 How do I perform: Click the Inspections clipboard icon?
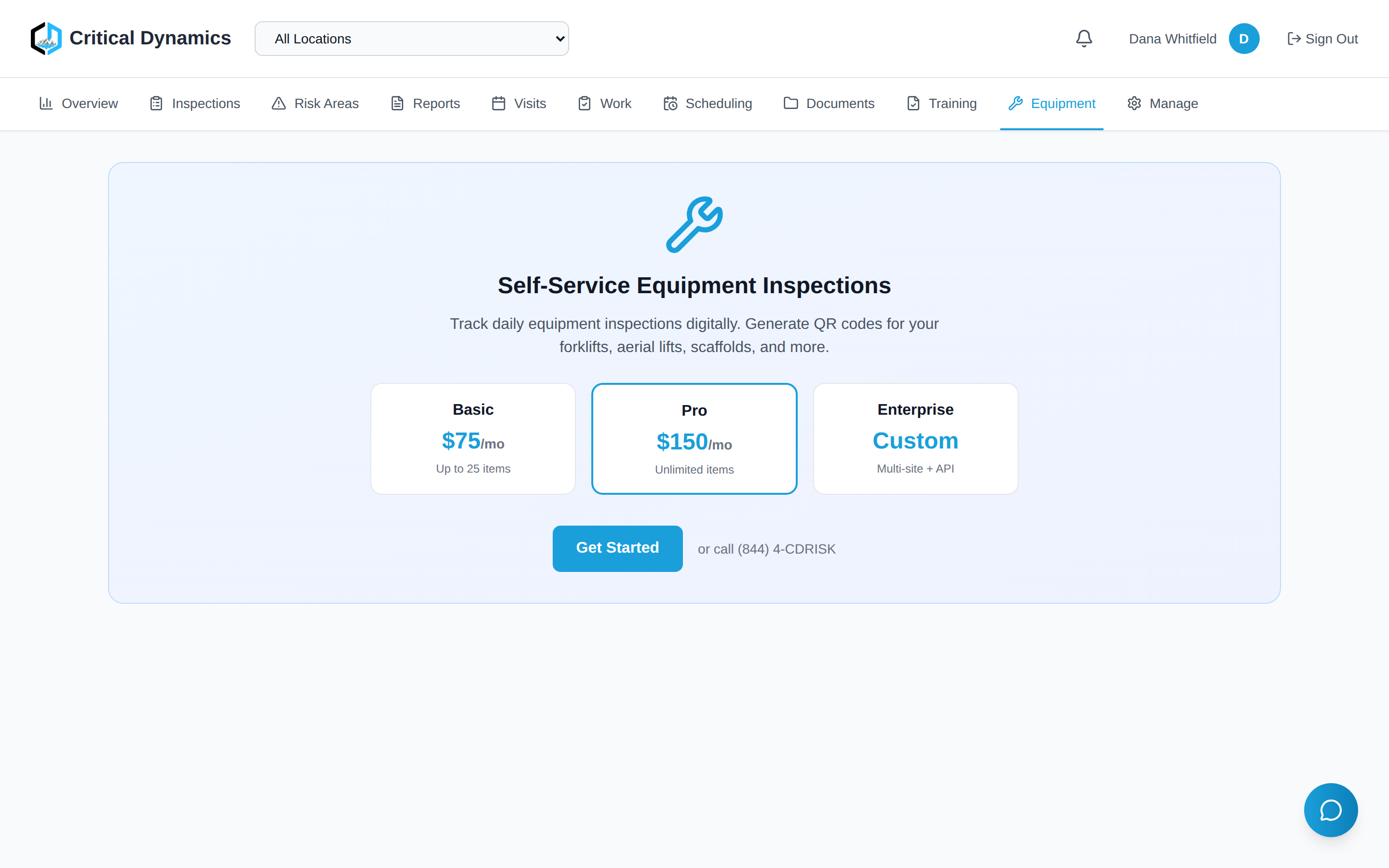pyautogui.click(x=156, y=103)
